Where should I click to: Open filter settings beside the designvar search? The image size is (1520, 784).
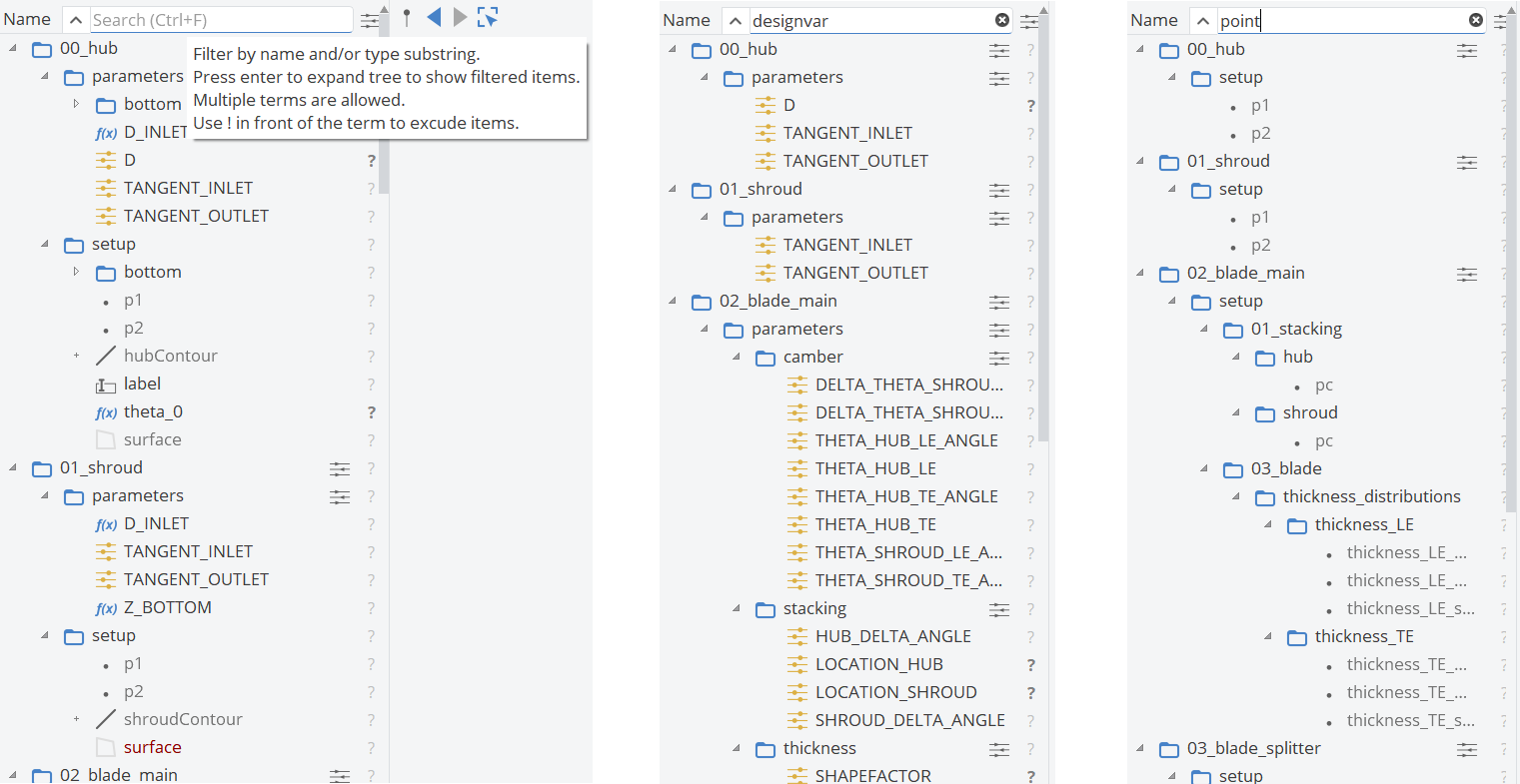click(1029, 21)
